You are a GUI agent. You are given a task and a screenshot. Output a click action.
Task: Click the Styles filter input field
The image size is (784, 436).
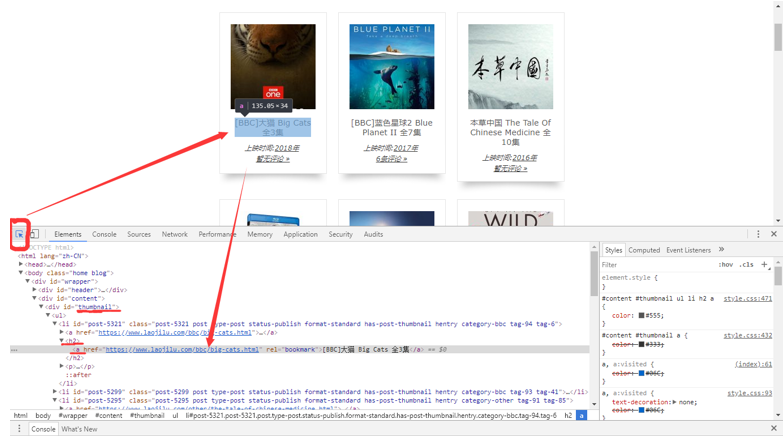(x=655, y=265)
